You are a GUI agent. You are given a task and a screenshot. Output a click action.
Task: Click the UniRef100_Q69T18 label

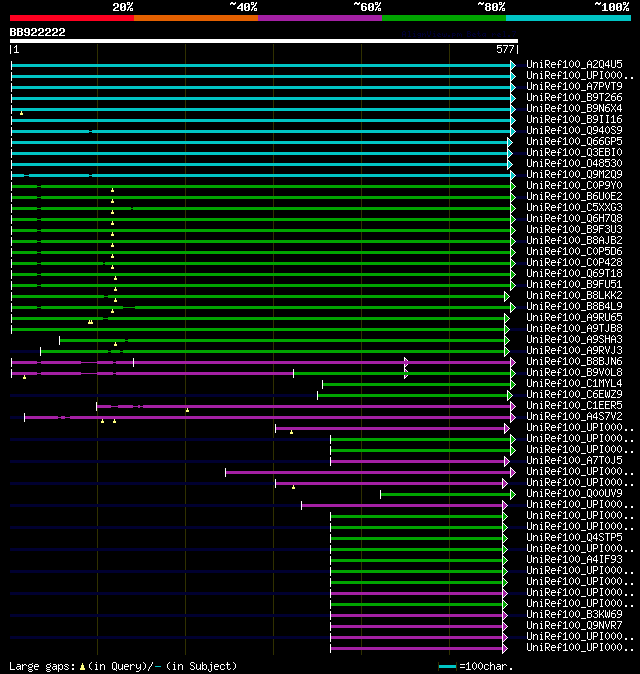point(574,273)
